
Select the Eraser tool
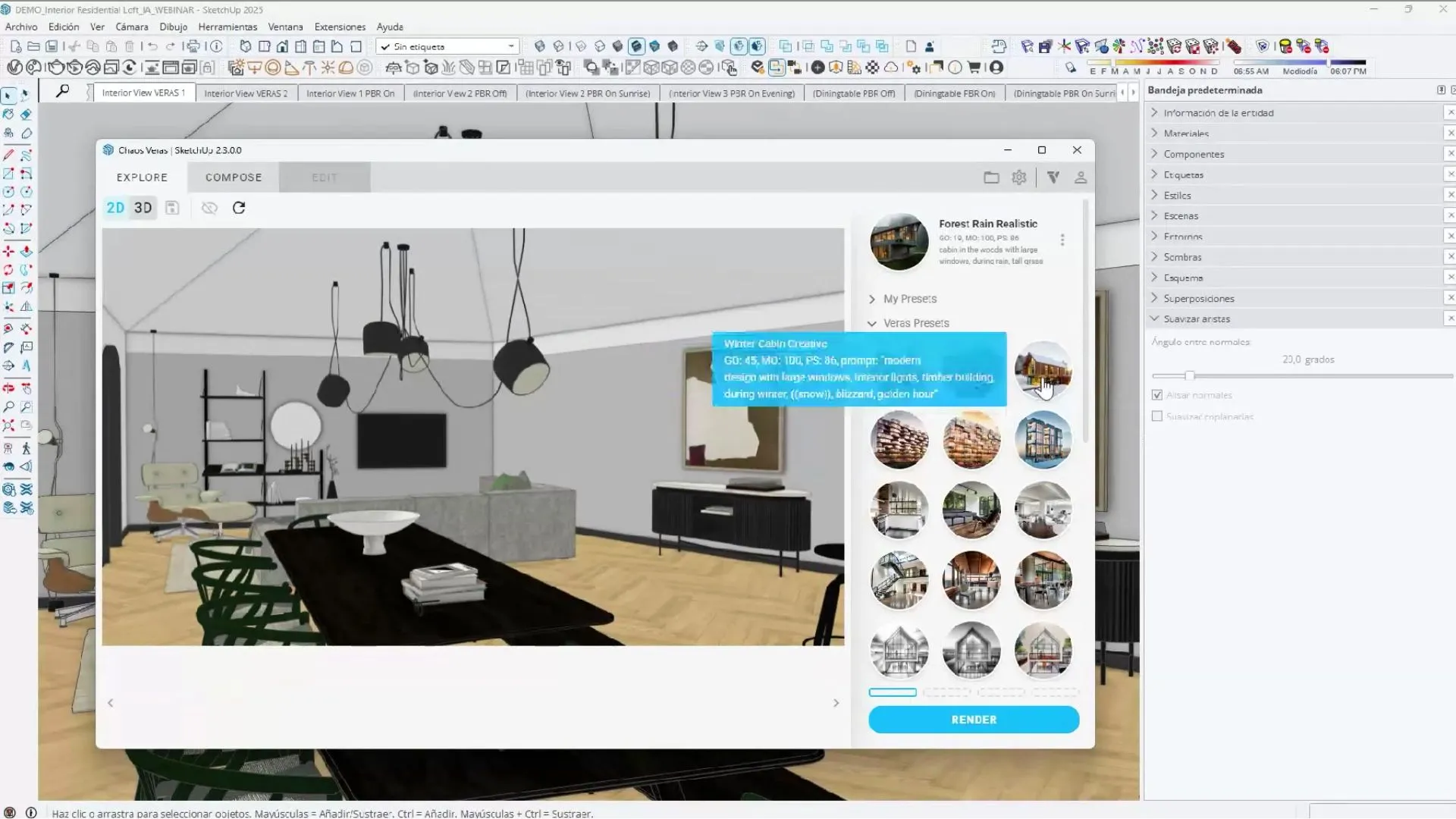[26, 114]
